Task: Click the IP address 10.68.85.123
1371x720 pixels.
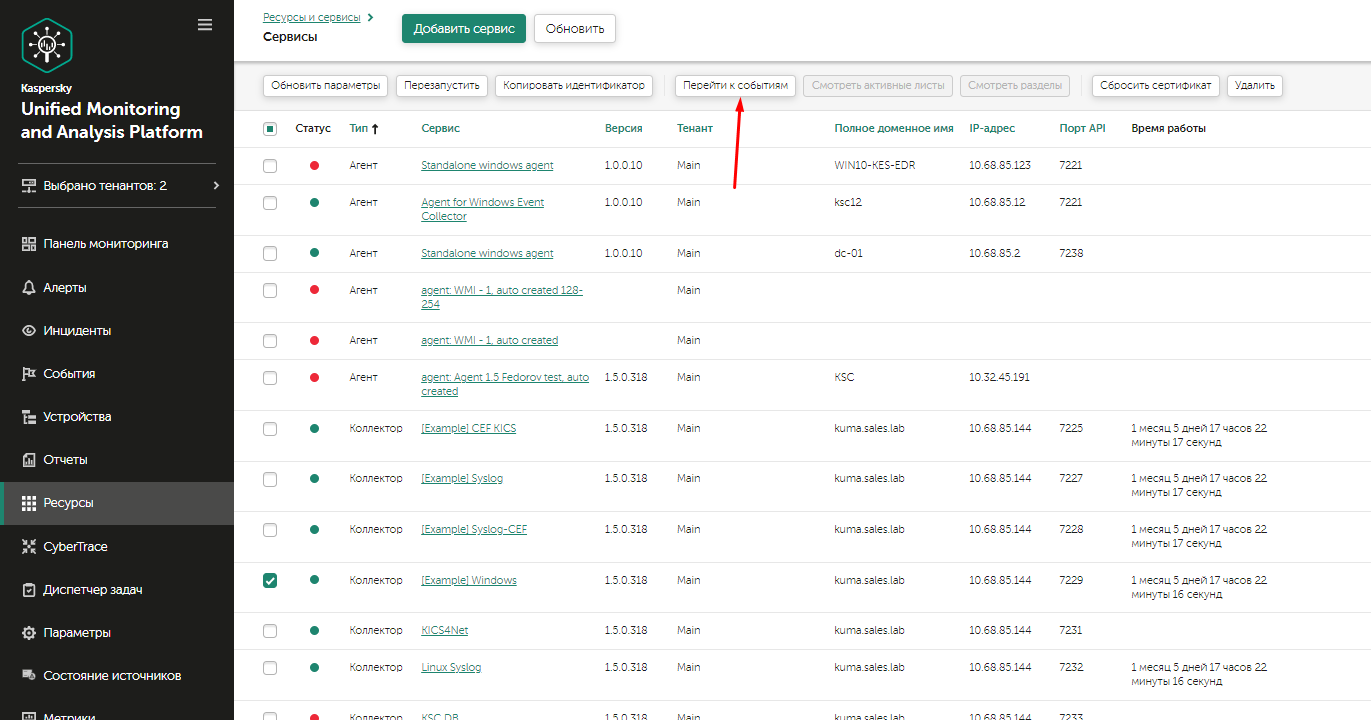Action: click(x=1000, y=166)
